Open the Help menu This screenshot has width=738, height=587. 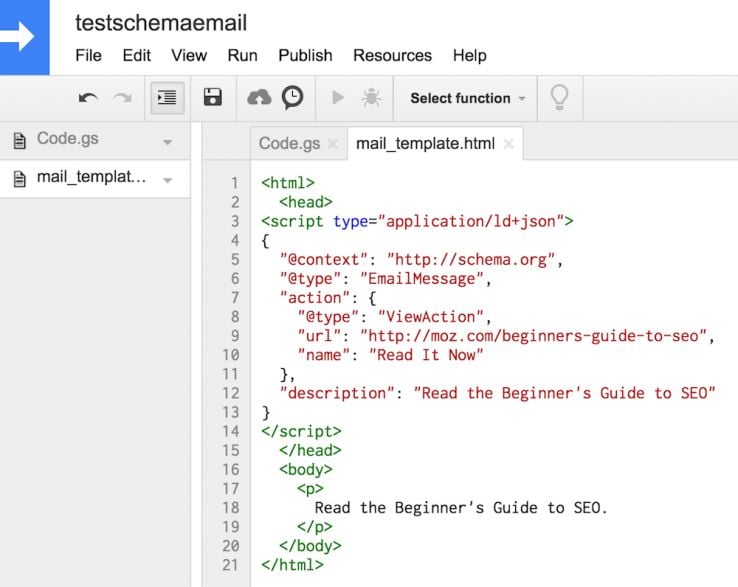470,56
